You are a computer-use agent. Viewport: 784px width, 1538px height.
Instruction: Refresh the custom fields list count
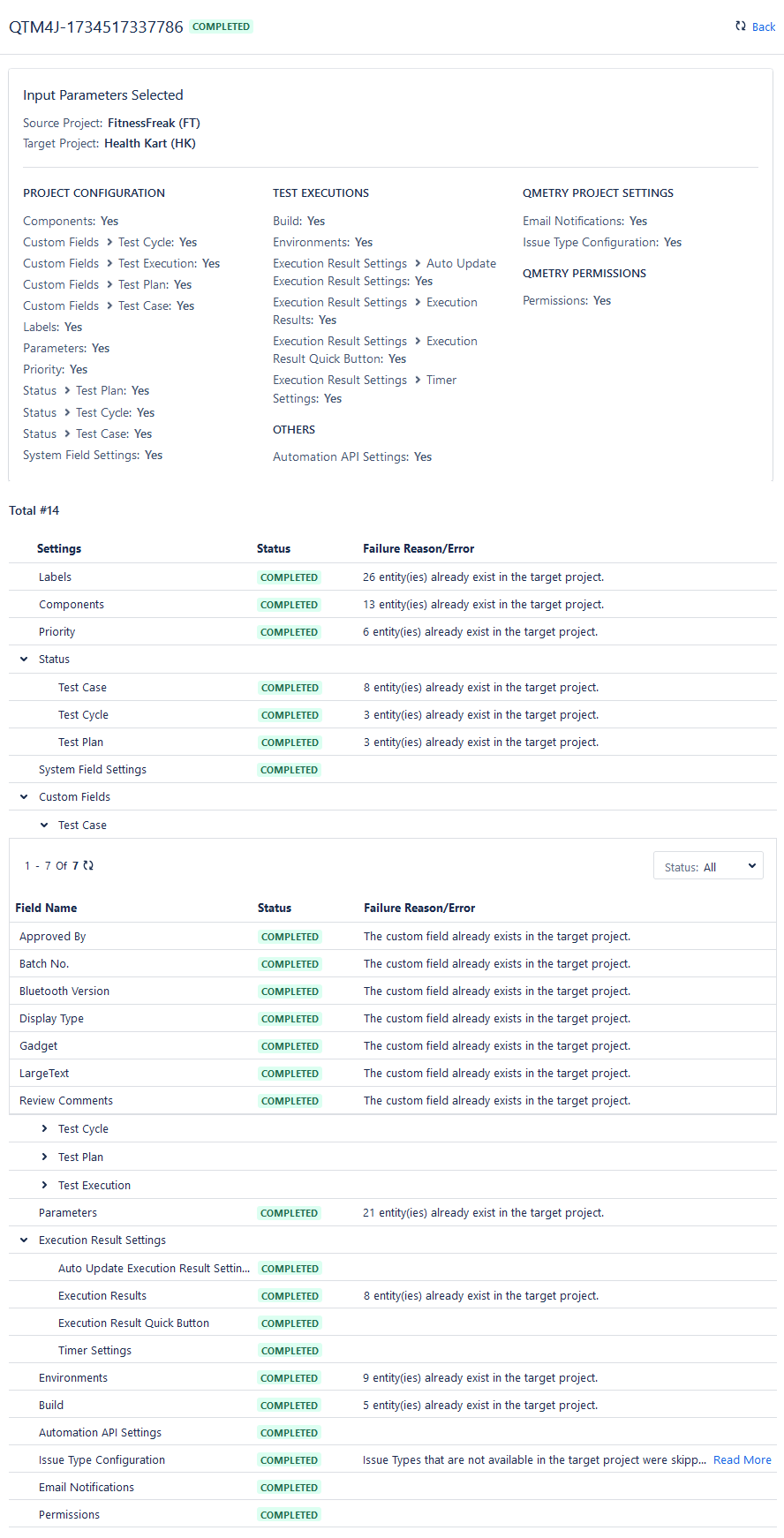click(88, 865)
